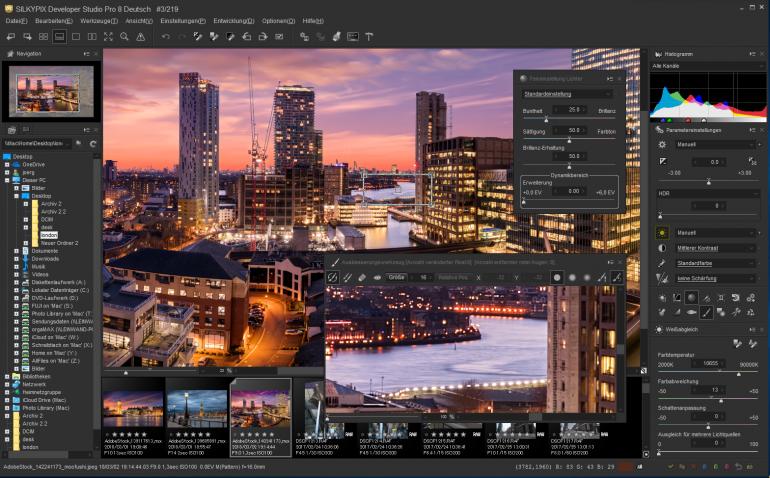
Task: Click the exposure bias icon in parameters
Action: point(662,161)
